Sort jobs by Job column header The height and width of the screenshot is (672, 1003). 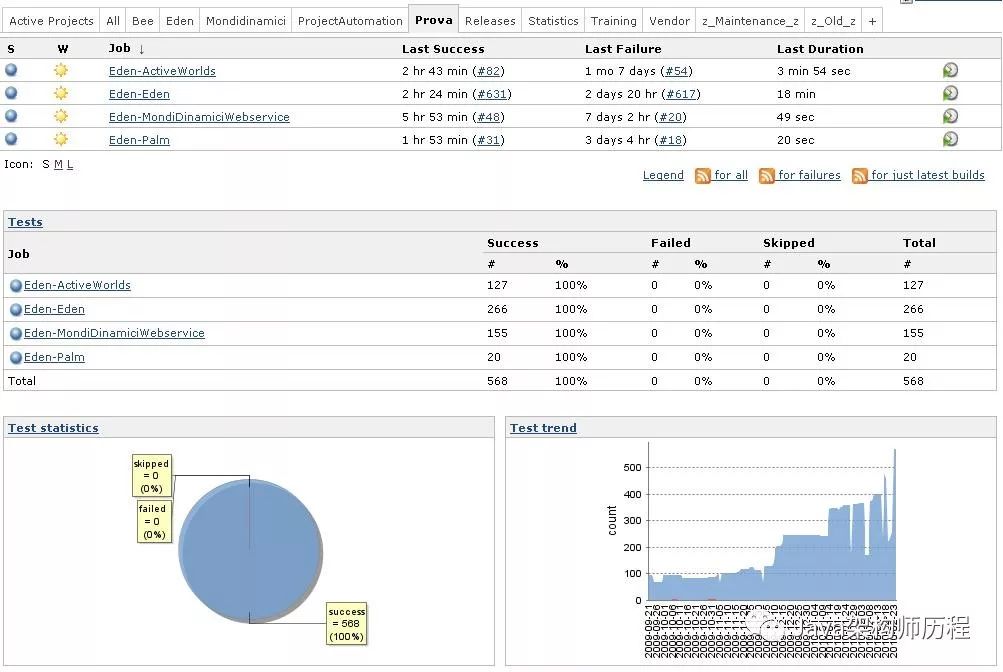tap(120, 49)
